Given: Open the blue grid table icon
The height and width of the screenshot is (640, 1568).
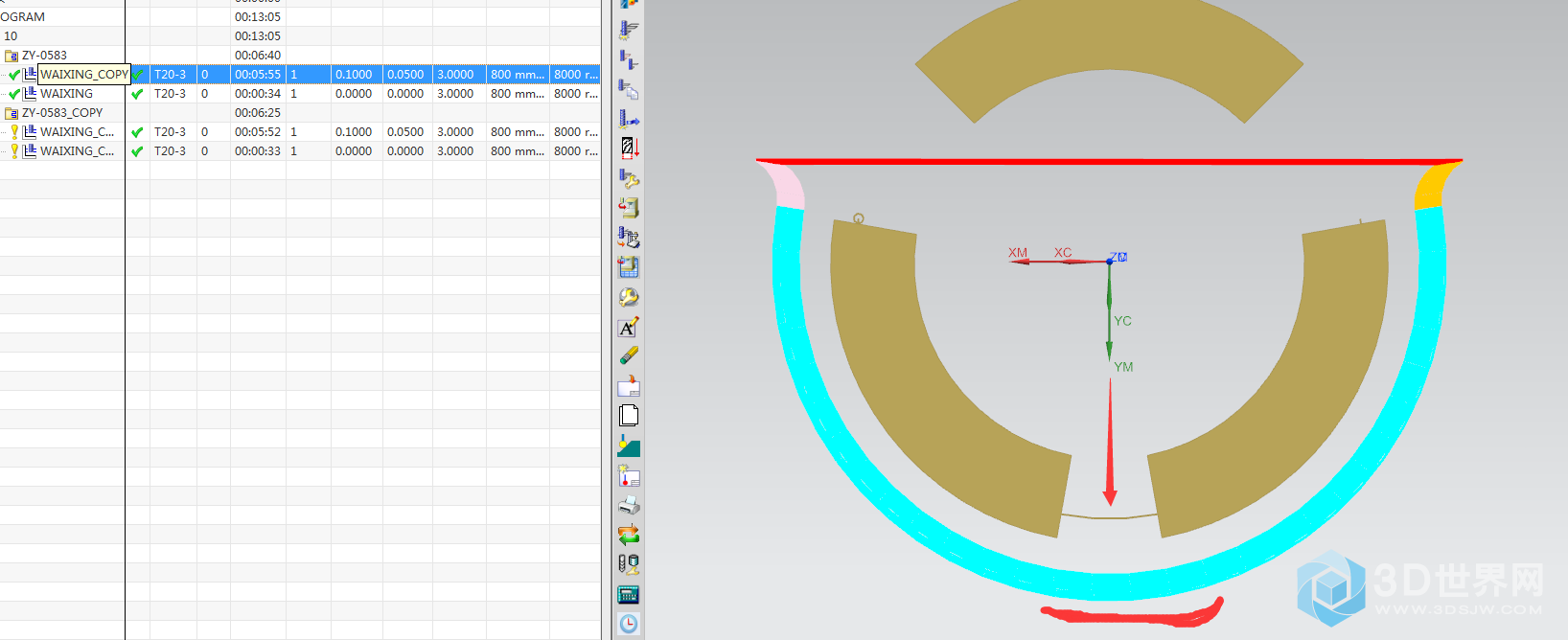Looking at the screenshot, I should [629, 267].
